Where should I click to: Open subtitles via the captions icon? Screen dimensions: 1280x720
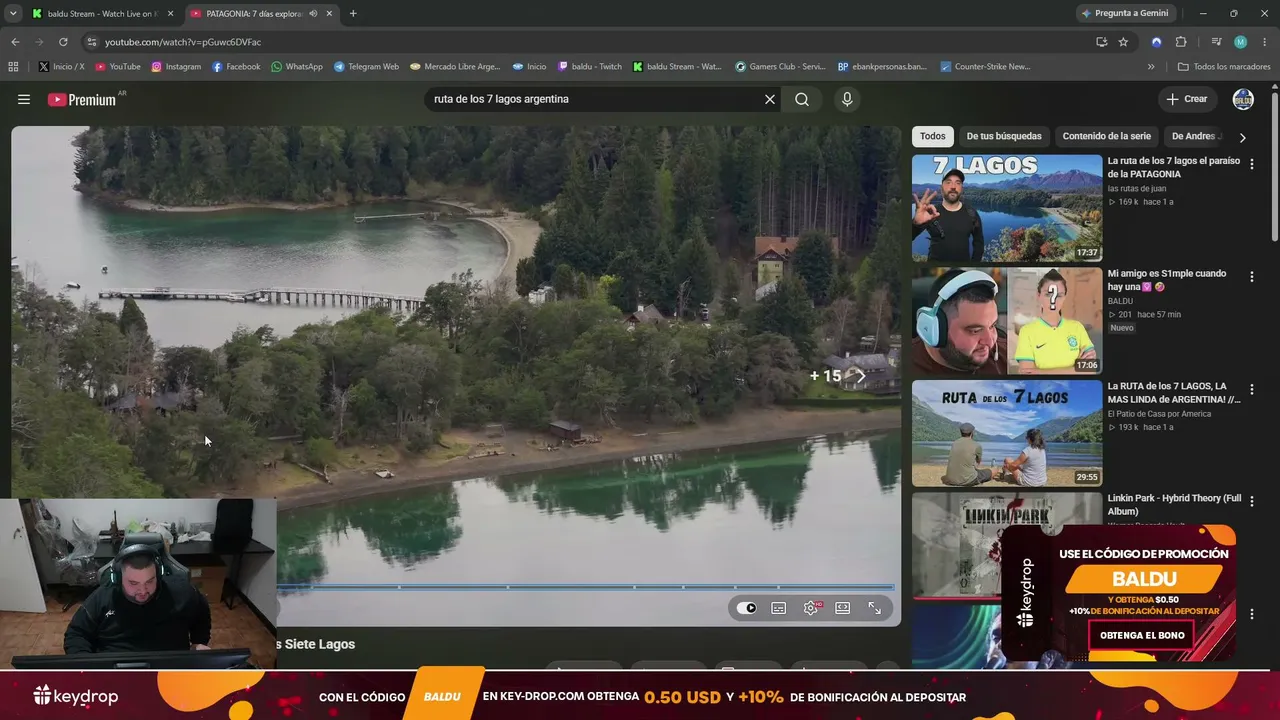click(x=779, y=608)
